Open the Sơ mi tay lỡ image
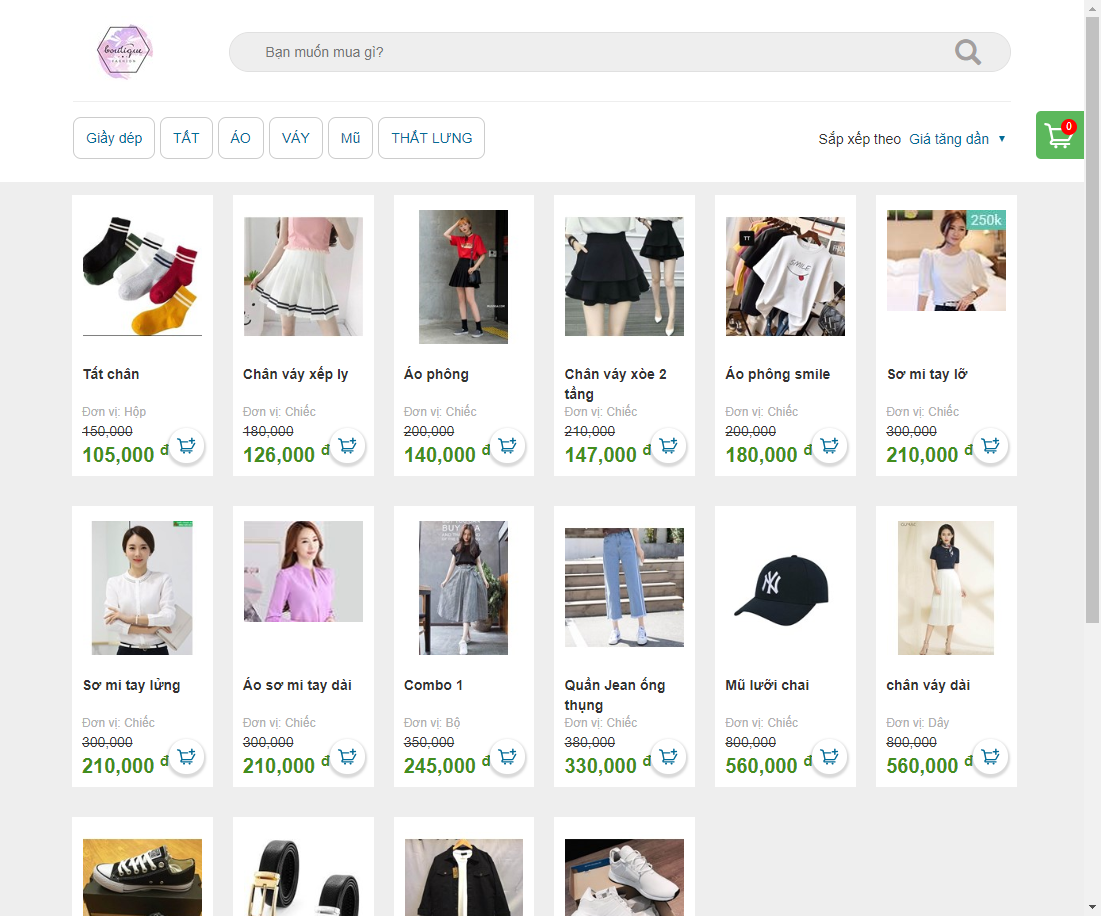The width and height of the screenshot is (1101, 916). 947,260
